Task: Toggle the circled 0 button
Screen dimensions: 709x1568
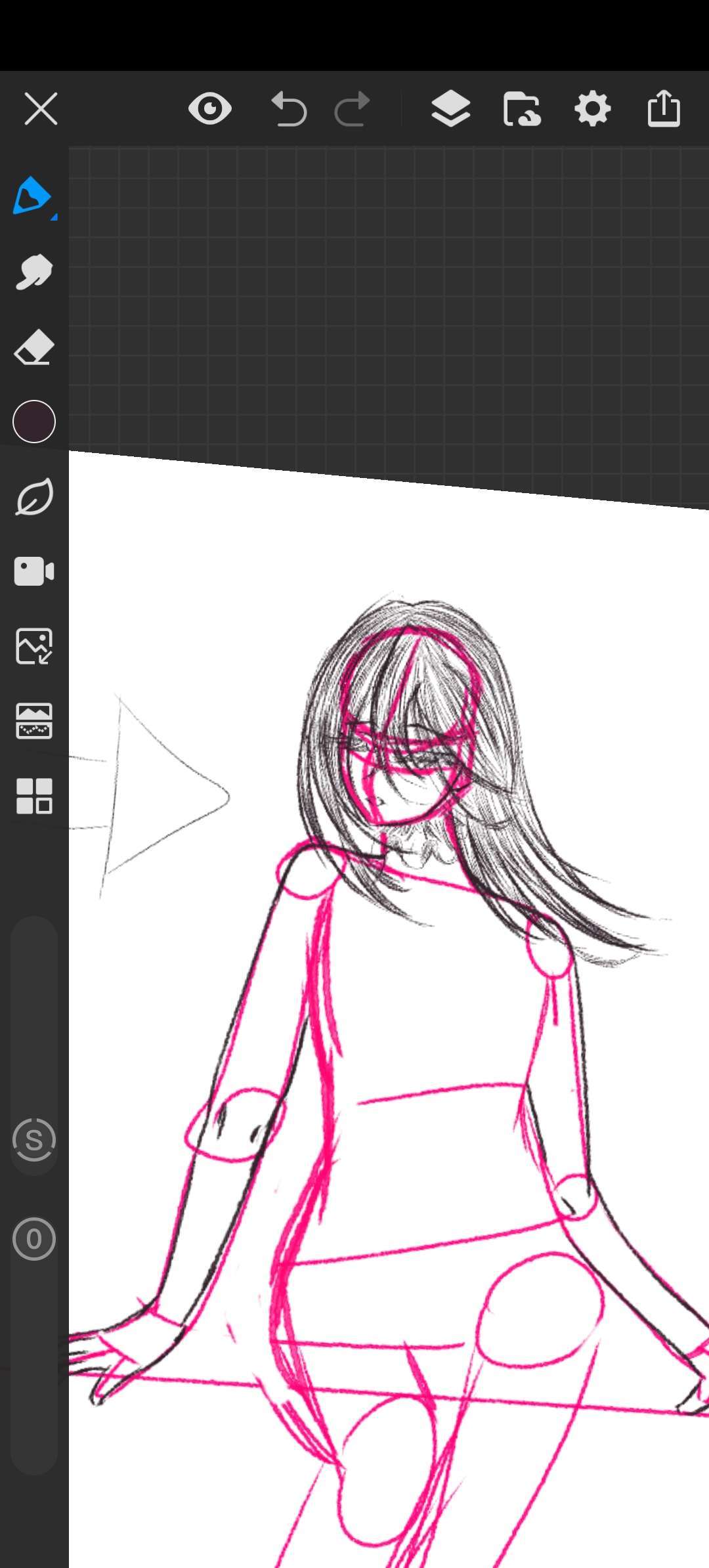Action: [x=34, y=1239]
